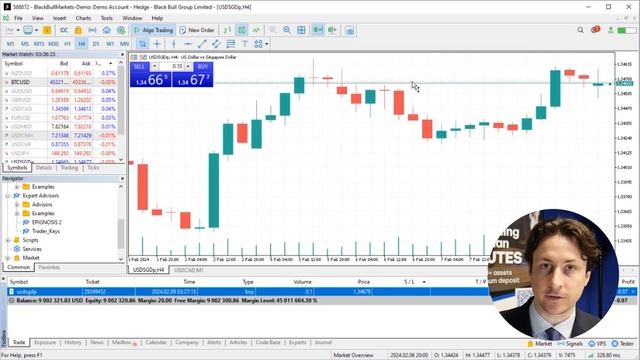The width and height of the screenshot is (640, 360).
Task: Open the Market Watch dollar icon
Action: 47,30
